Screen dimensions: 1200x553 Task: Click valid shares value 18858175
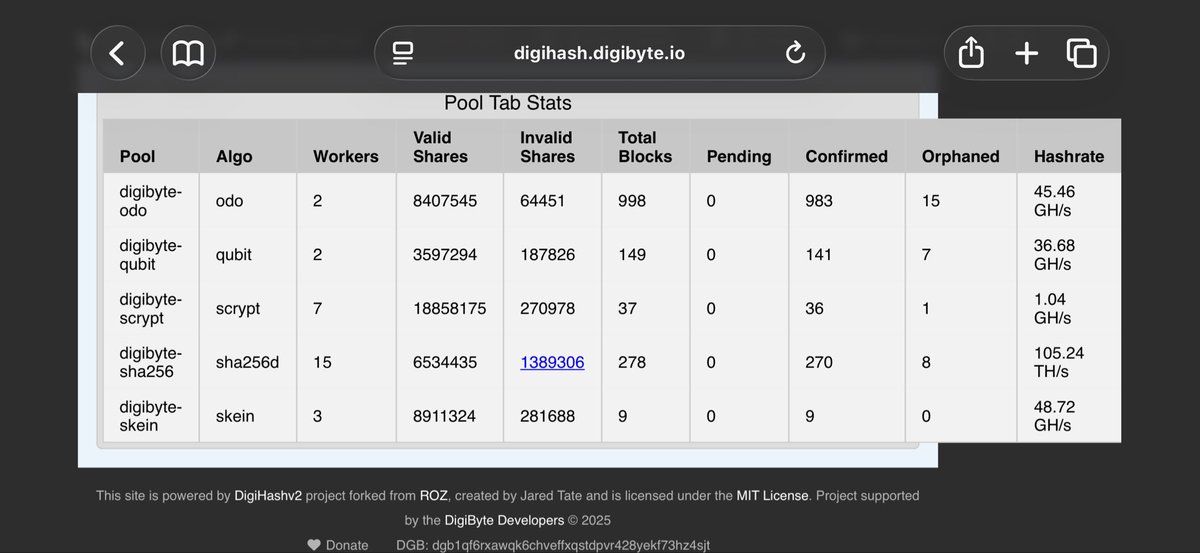click(x=450, y=308)
